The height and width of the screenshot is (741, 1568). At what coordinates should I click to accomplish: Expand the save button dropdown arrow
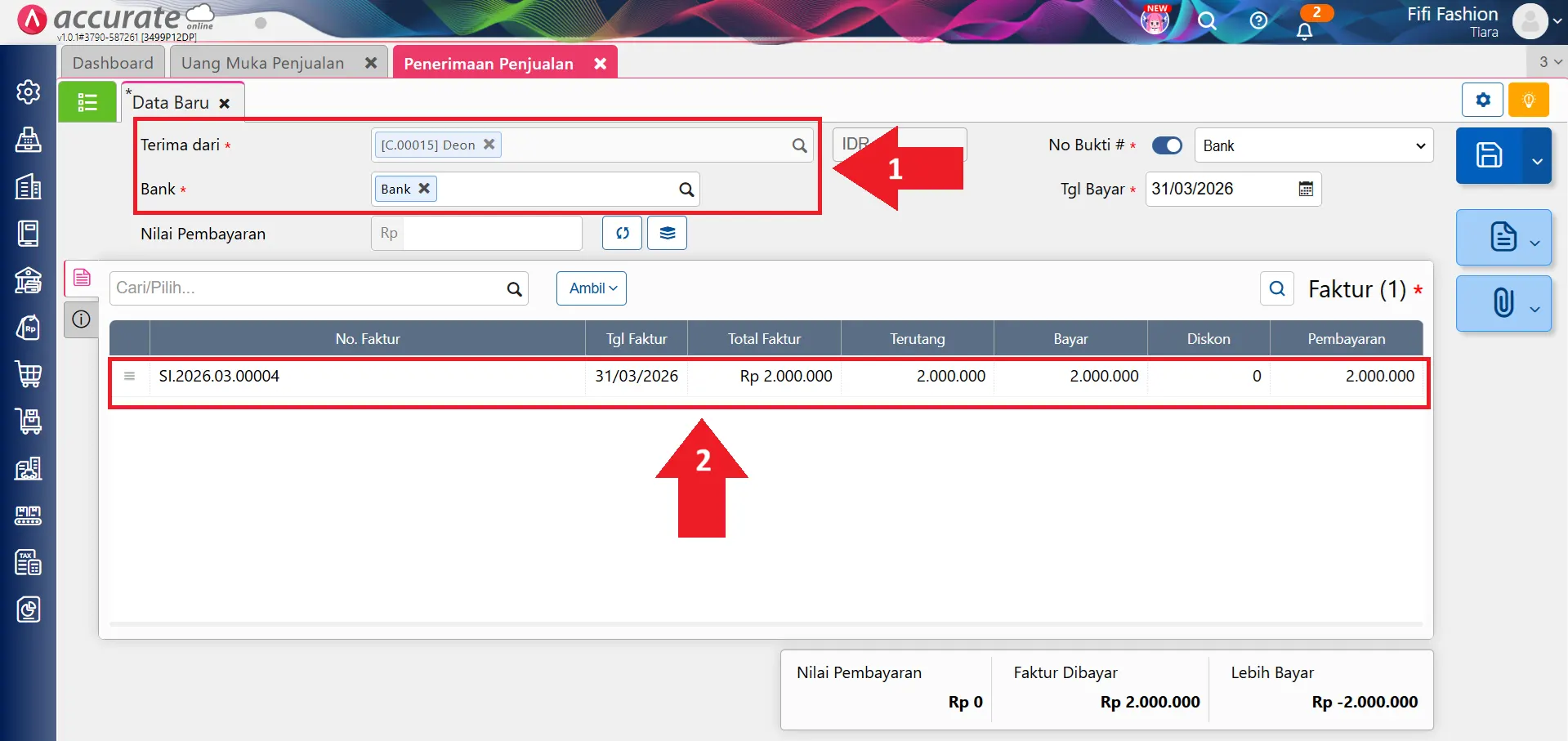point(1537,160)
